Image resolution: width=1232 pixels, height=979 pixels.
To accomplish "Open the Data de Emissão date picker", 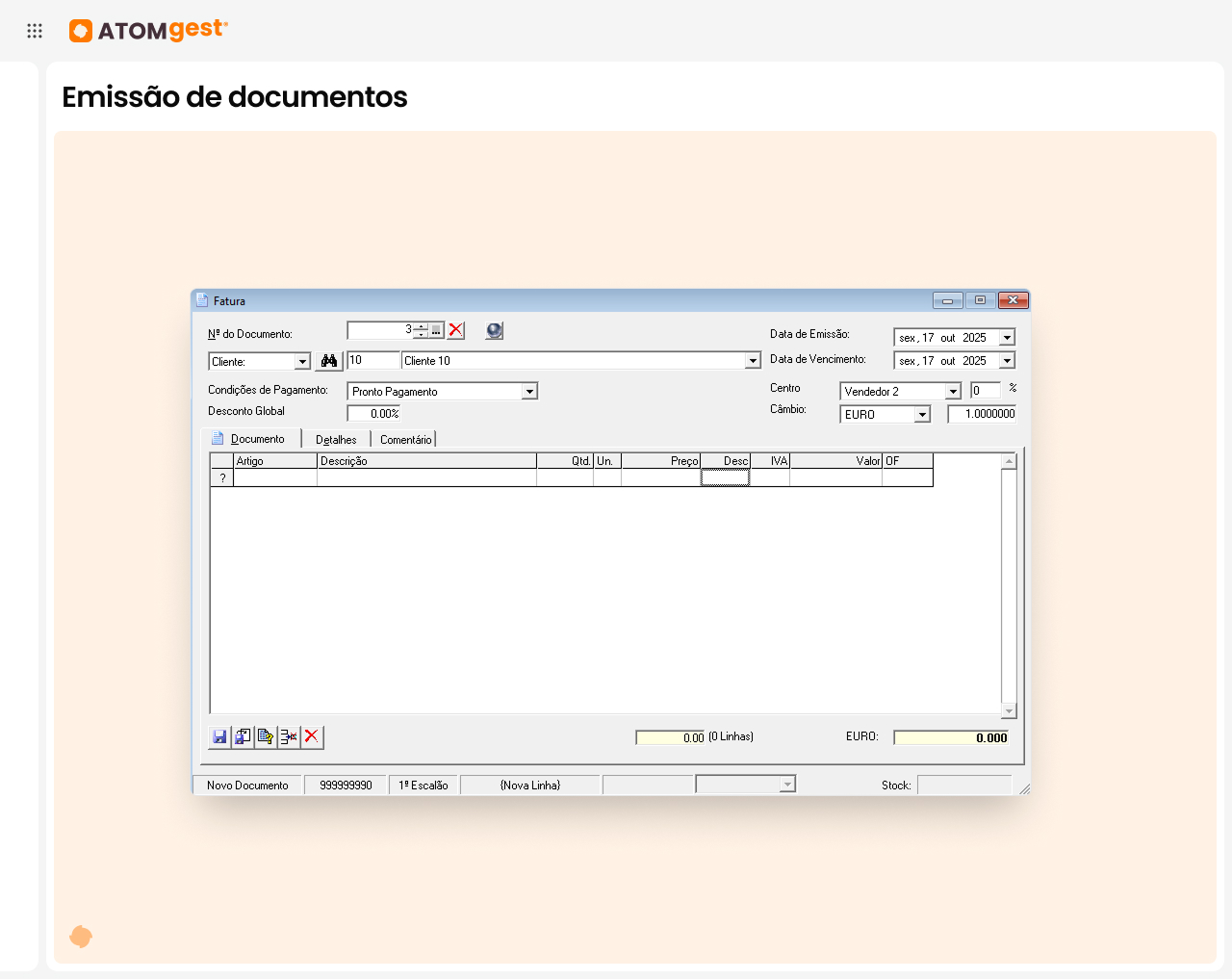I will coord(1007,338).
